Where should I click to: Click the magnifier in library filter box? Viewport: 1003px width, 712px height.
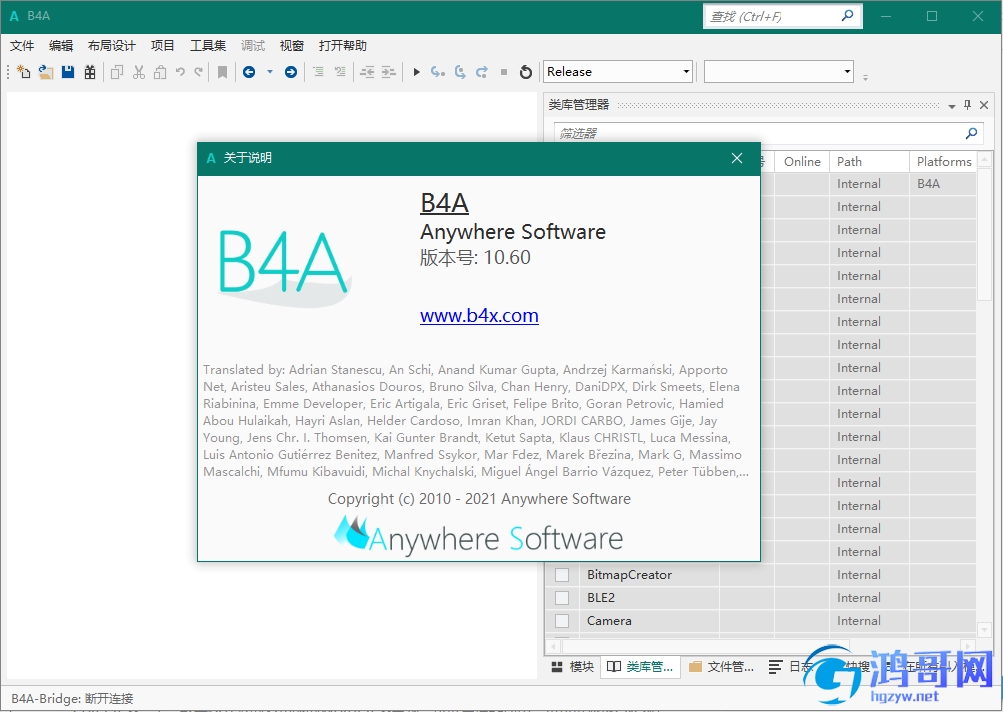pyautogui.click(x=971, y=133)
